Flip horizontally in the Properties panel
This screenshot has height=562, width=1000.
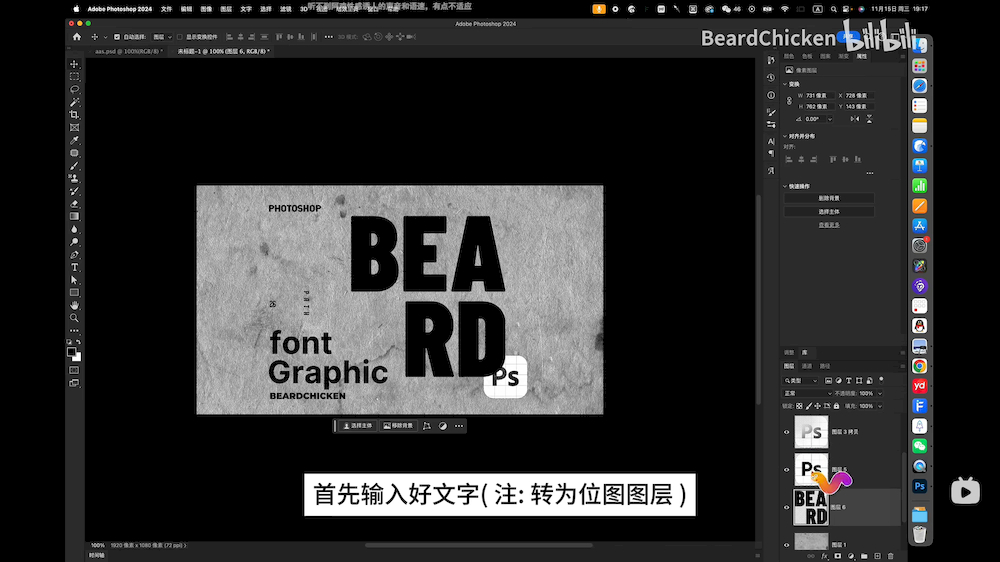click(855, 119)
